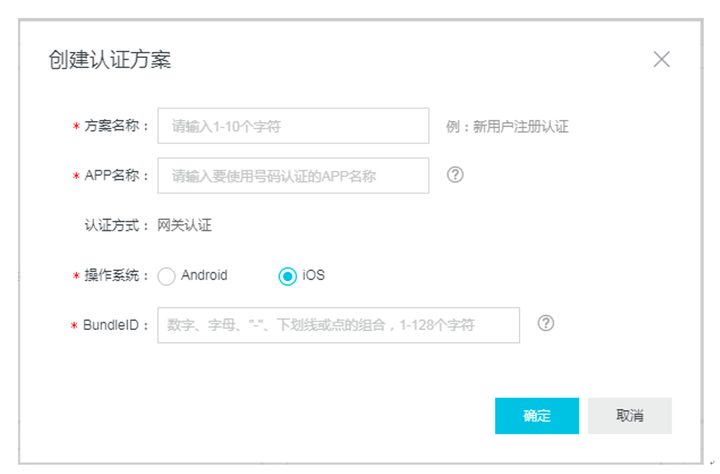Click the BundleID field label

(116, 325)
